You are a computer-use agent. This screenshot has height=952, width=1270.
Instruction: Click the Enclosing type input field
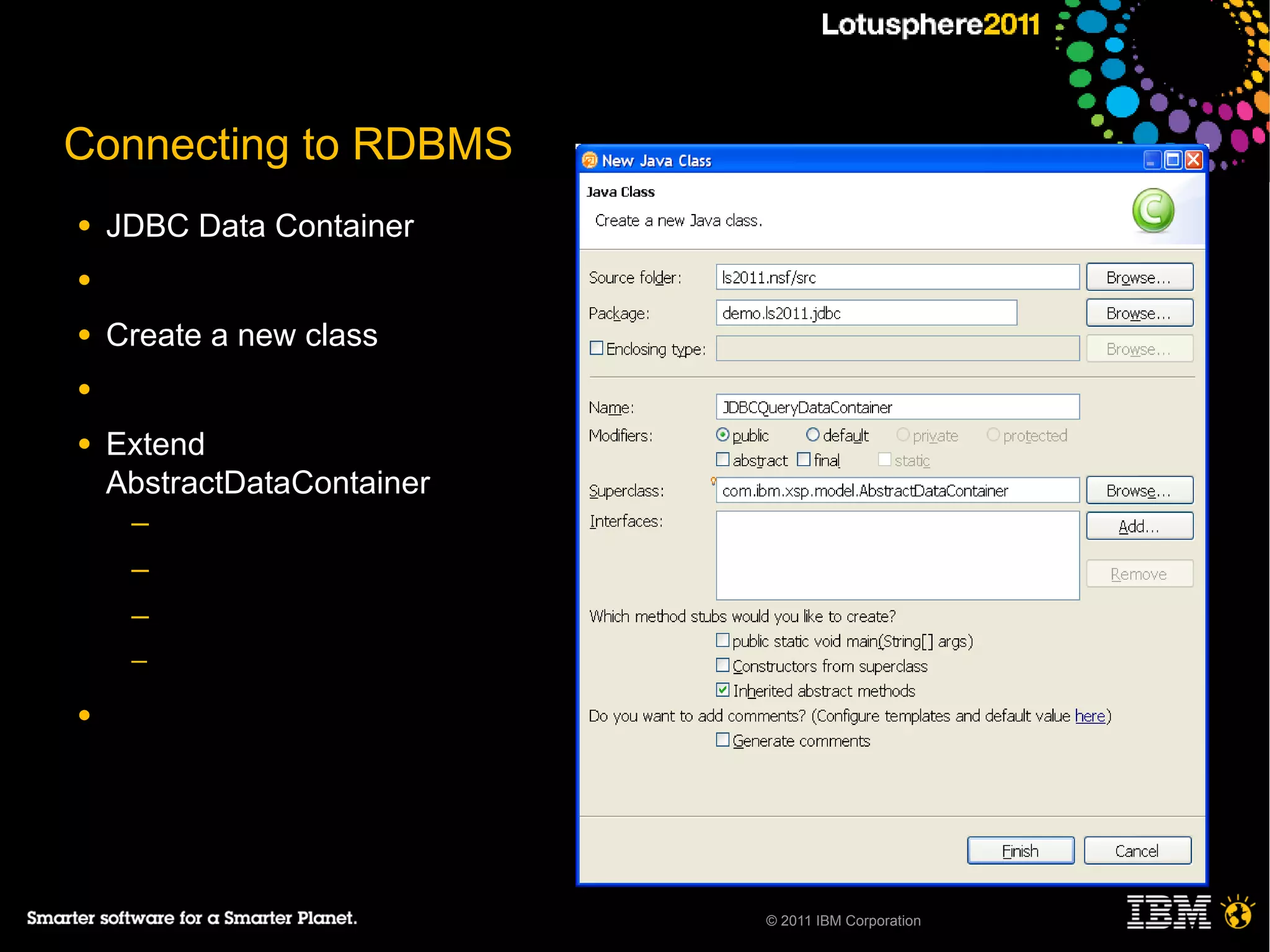point(897,349)
